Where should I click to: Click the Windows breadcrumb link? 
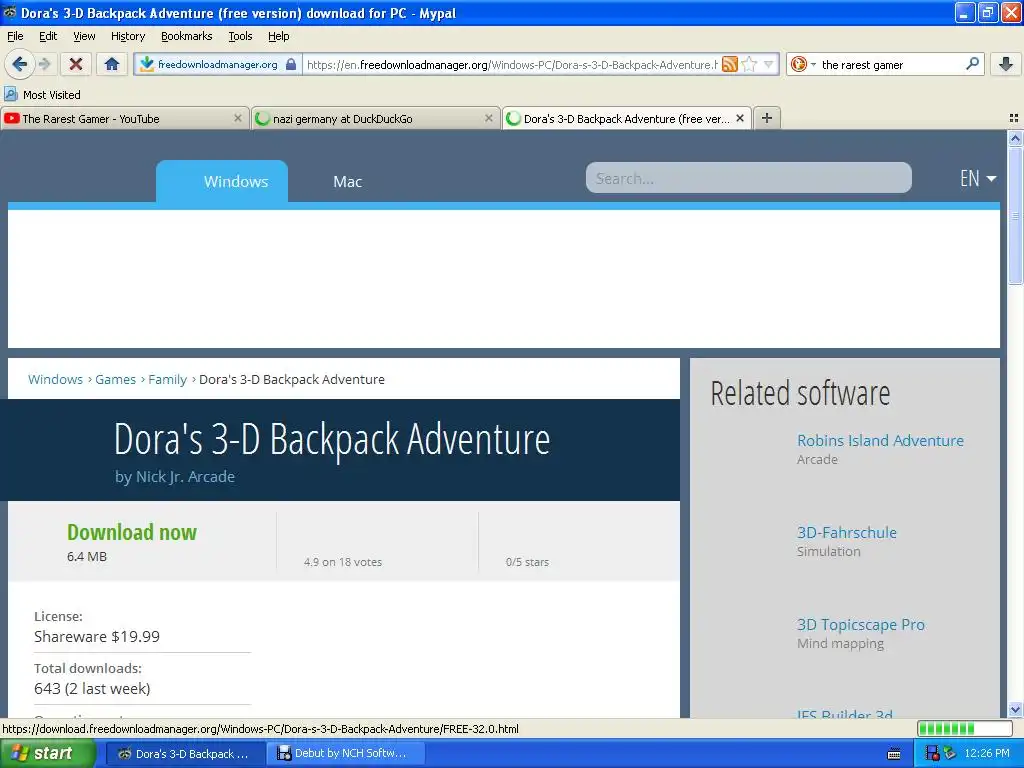click(56, 379)
